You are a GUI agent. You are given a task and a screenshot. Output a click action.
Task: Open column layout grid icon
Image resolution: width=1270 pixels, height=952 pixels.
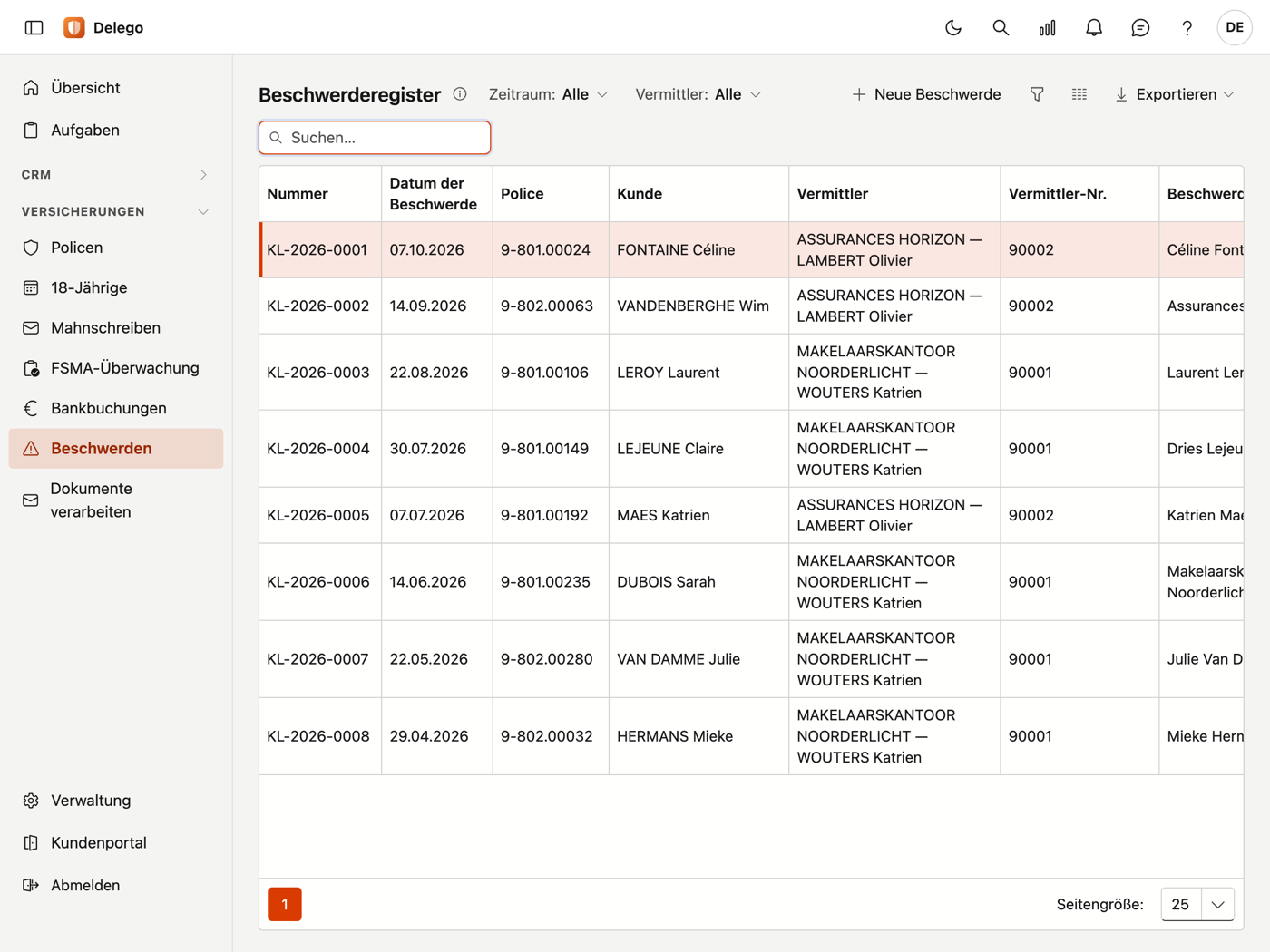1079,94
